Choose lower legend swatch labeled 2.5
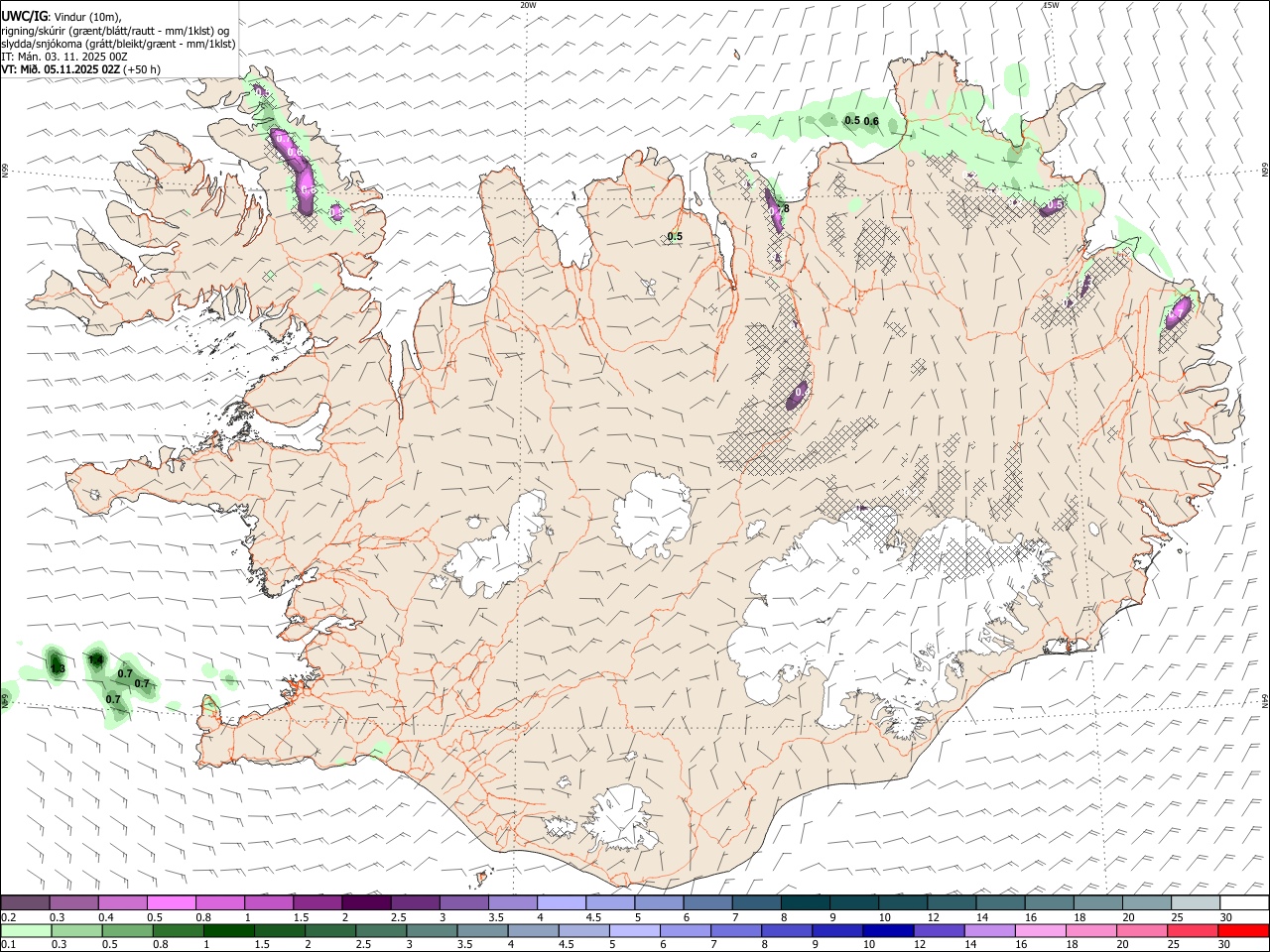 click(x=381, y=931)
